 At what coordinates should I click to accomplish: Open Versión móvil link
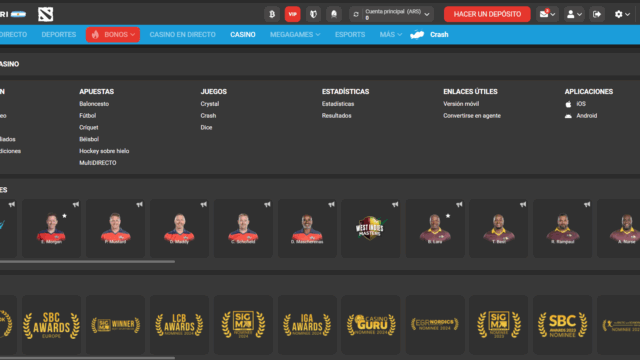point(461,104)
